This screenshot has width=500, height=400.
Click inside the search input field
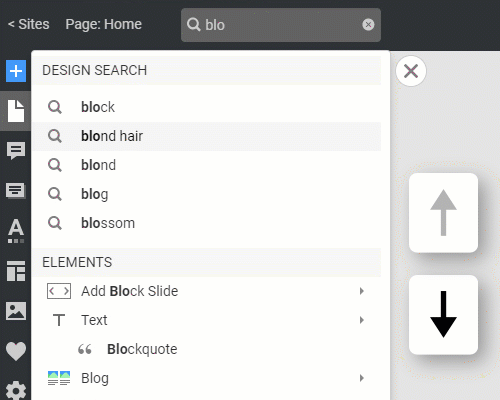[x=282, y=25]
